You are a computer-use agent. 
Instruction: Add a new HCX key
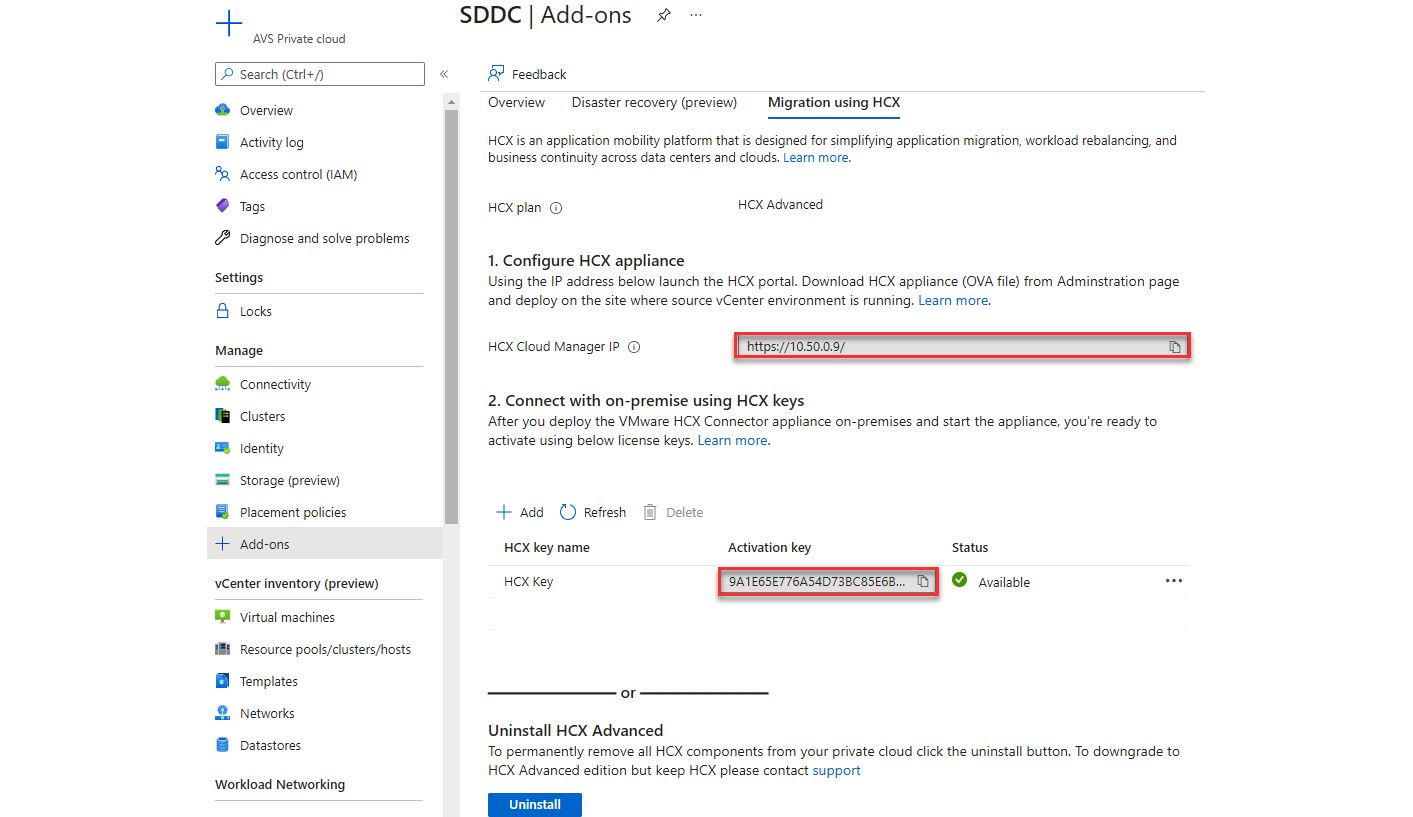[x=520, y=512]
